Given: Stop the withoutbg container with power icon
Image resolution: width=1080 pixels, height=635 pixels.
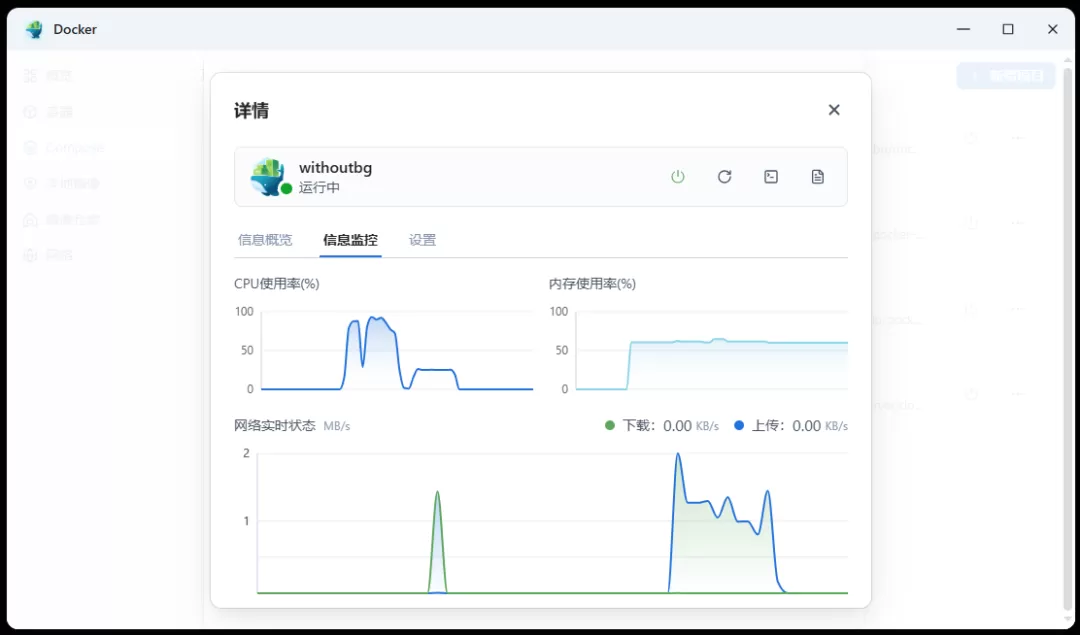Looking at the screenshot, I should [678, 177].
